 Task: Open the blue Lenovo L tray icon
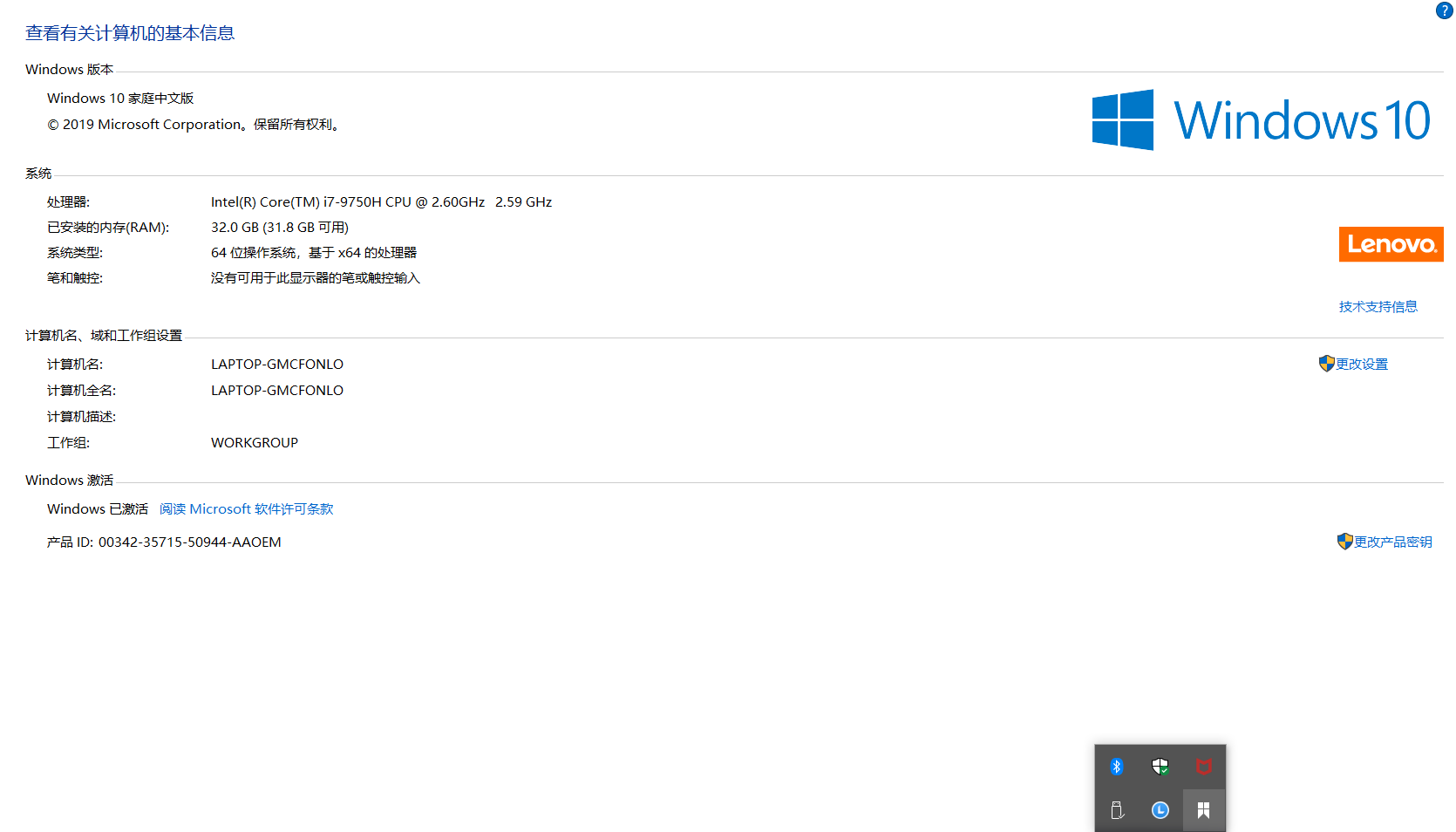pos(1160,810)
